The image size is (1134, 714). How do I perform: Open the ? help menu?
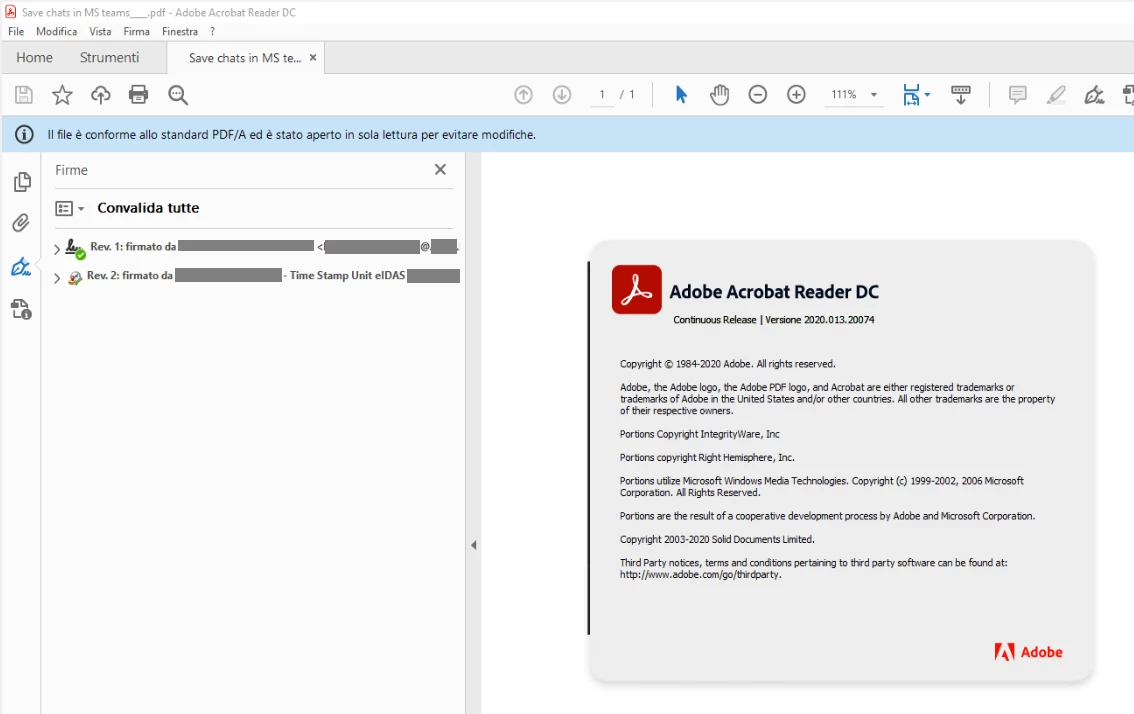(212, 31)
